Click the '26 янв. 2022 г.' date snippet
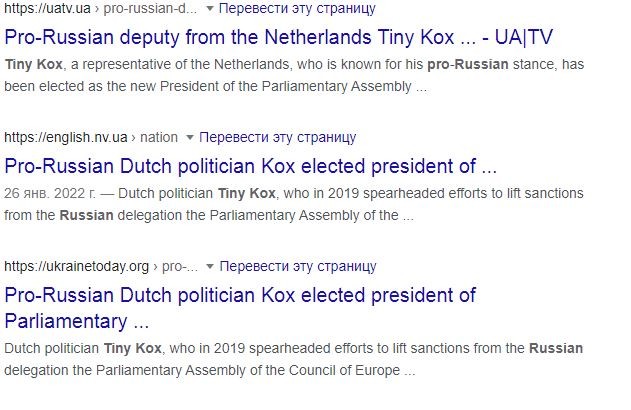Screen dimensions: 631x410 coord(50,193)
